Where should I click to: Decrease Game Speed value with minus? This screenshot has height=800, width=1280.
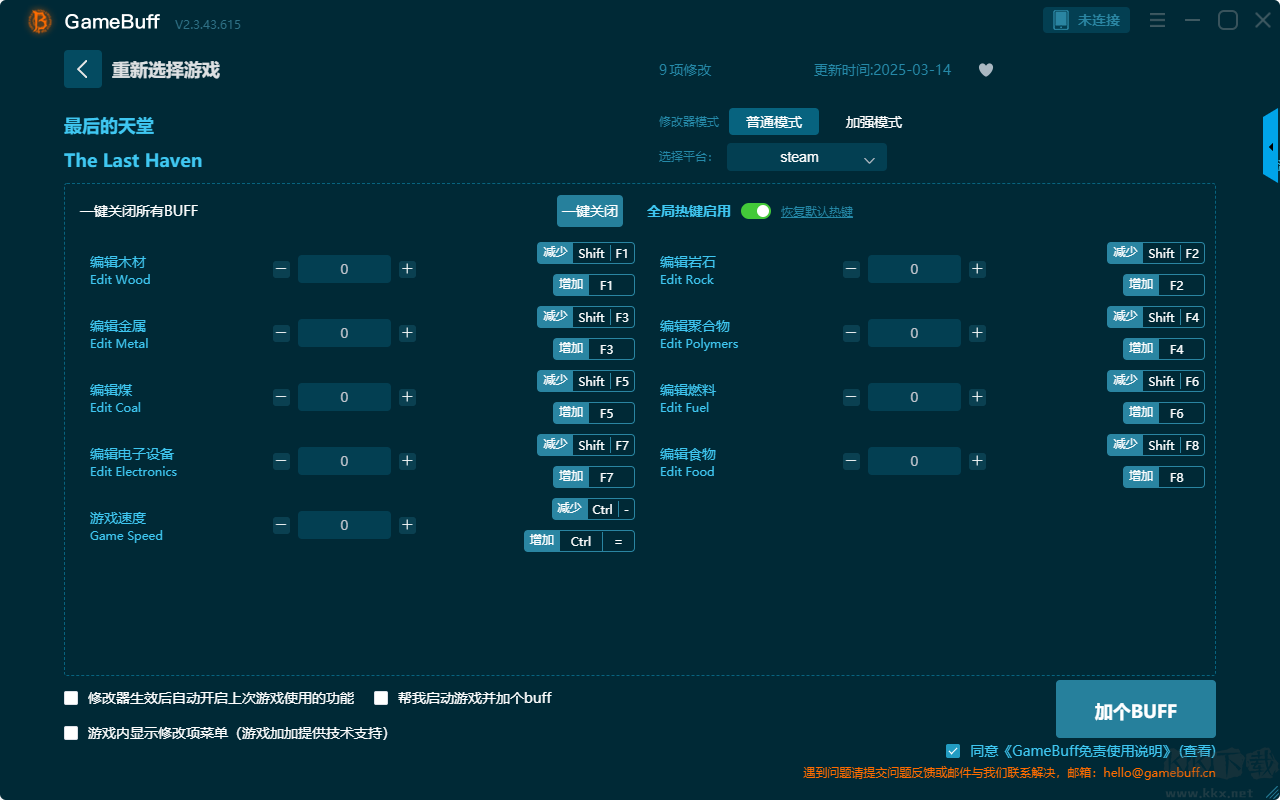tap(281, 525)
